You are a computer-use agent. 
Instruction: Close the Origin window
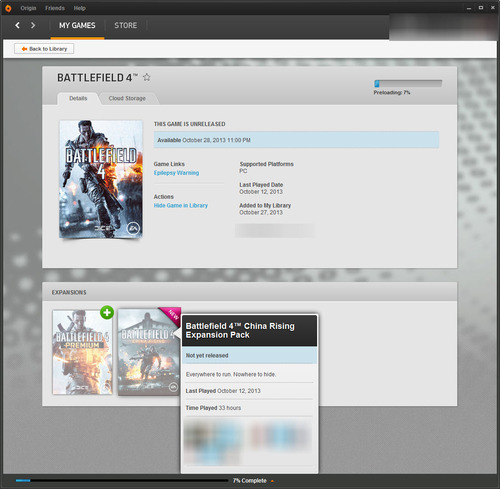(x=493, y=8)
